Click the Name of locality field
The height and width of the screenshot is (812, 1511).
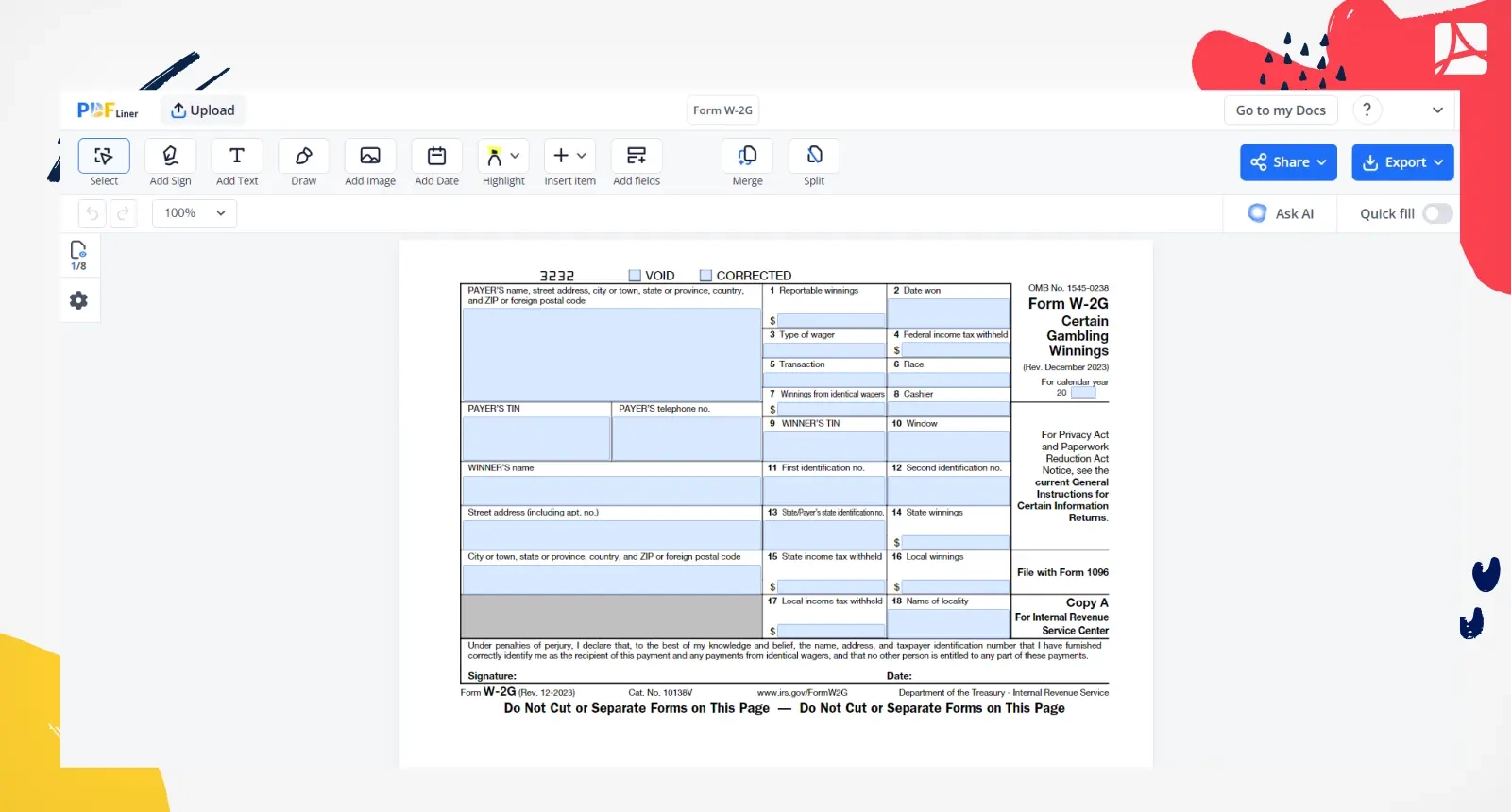coord(949,623)
